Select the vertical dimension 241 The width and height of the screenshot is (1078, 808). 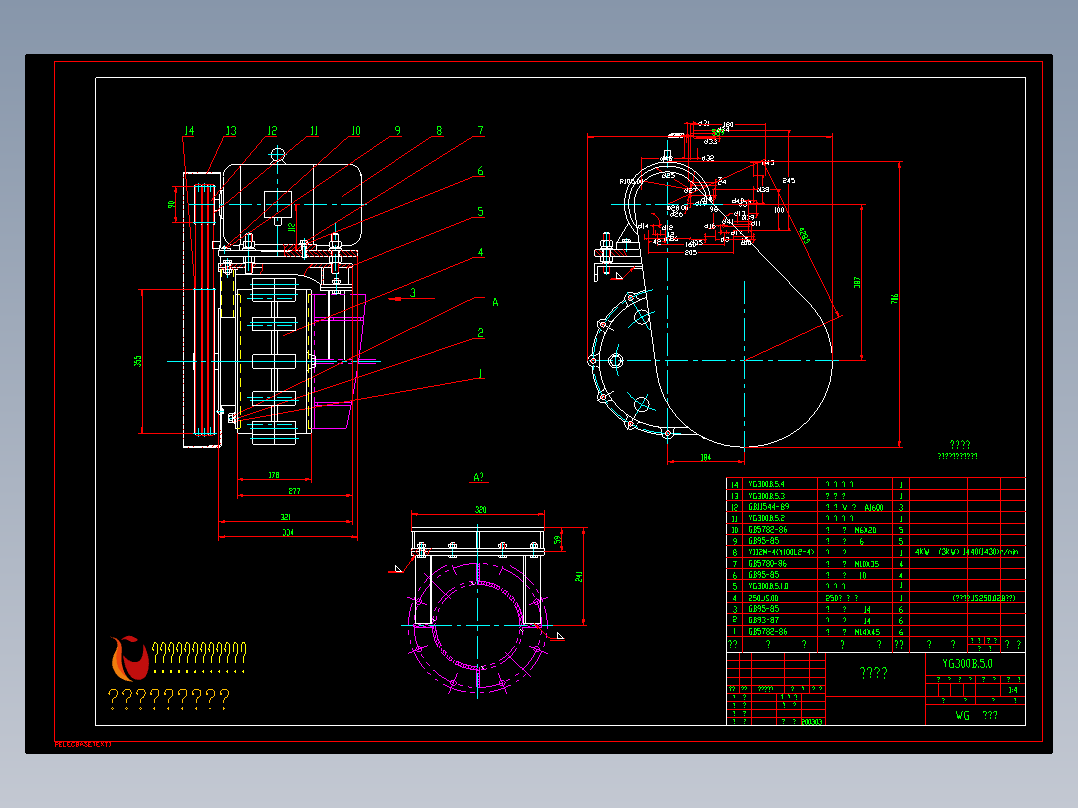(x=579, y=576)
